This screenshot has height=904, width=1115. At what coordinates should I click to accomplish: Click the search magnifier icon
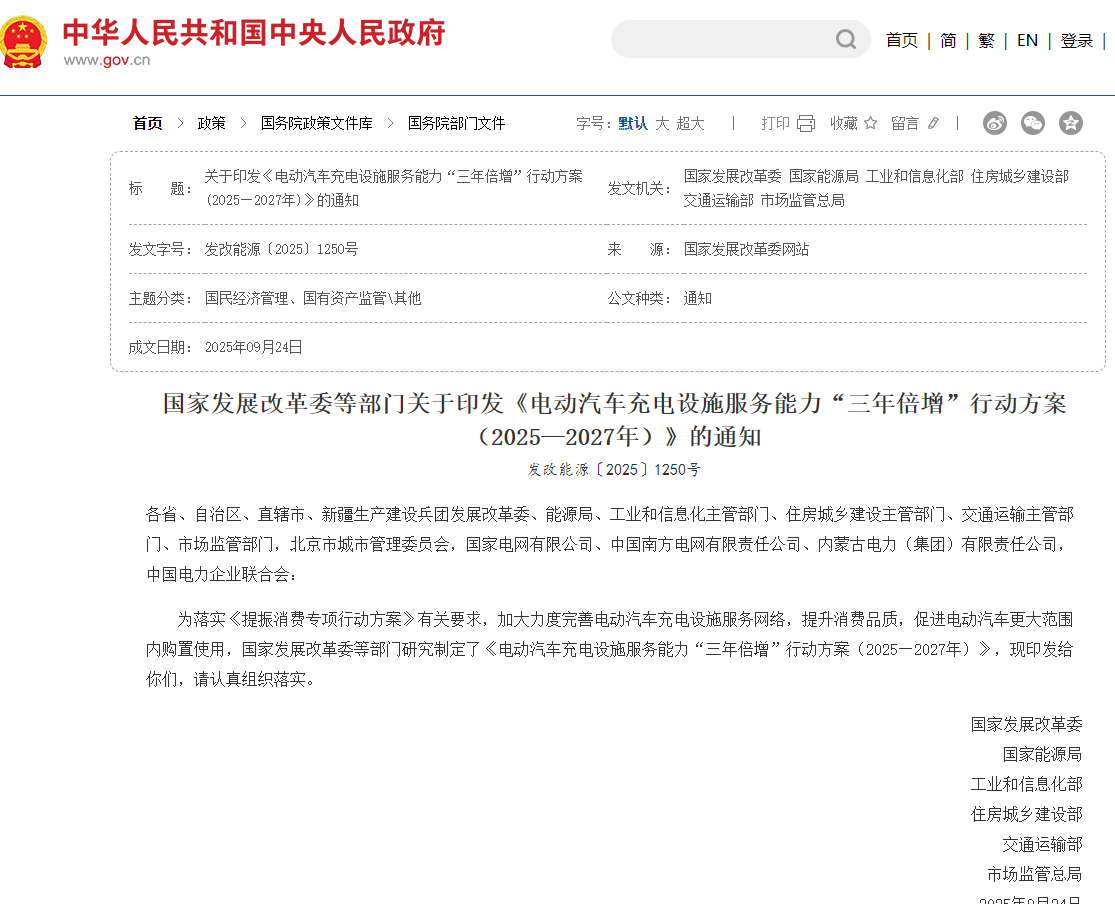pos(845,39)
